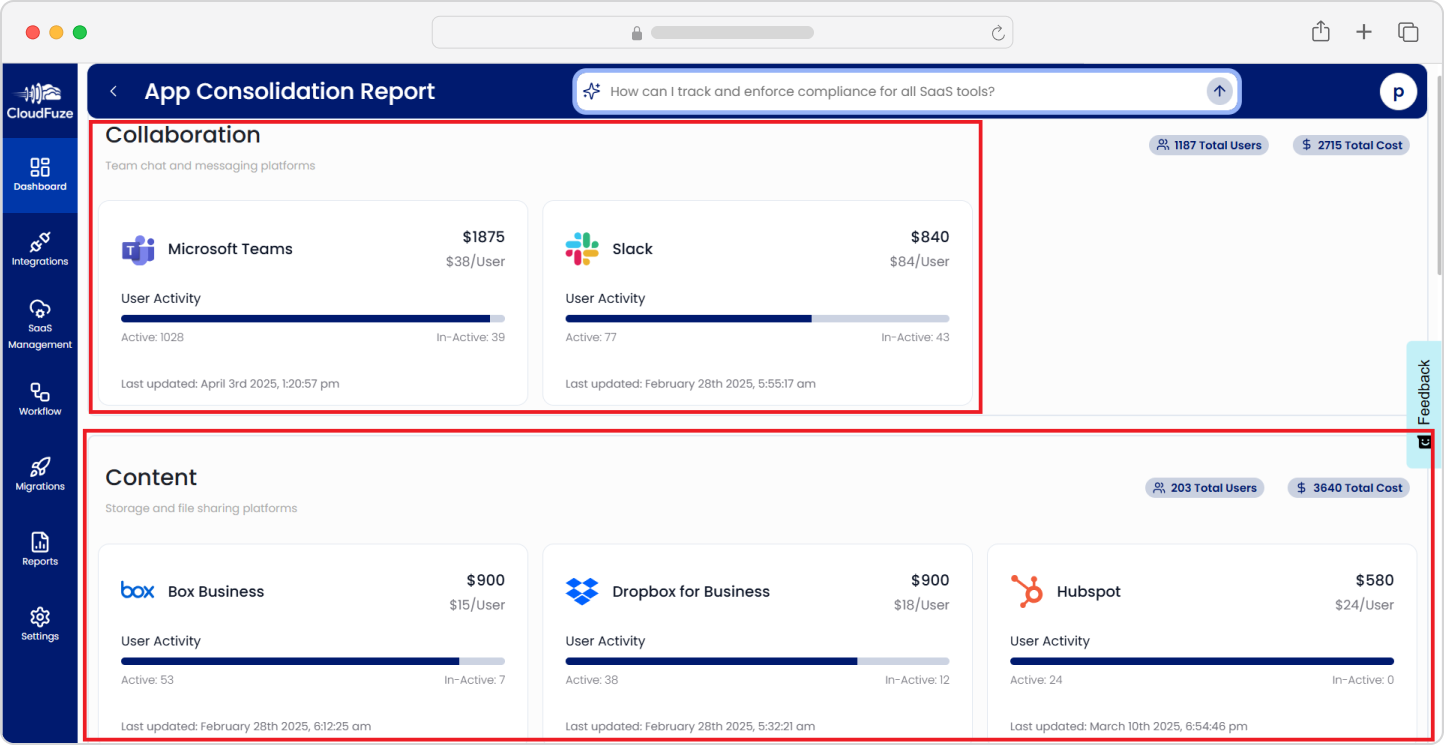Image resolution: width=1444 pixels, height=745 pixels.
Task: Submit the AI query arrow button
Action: [1219, 91]
